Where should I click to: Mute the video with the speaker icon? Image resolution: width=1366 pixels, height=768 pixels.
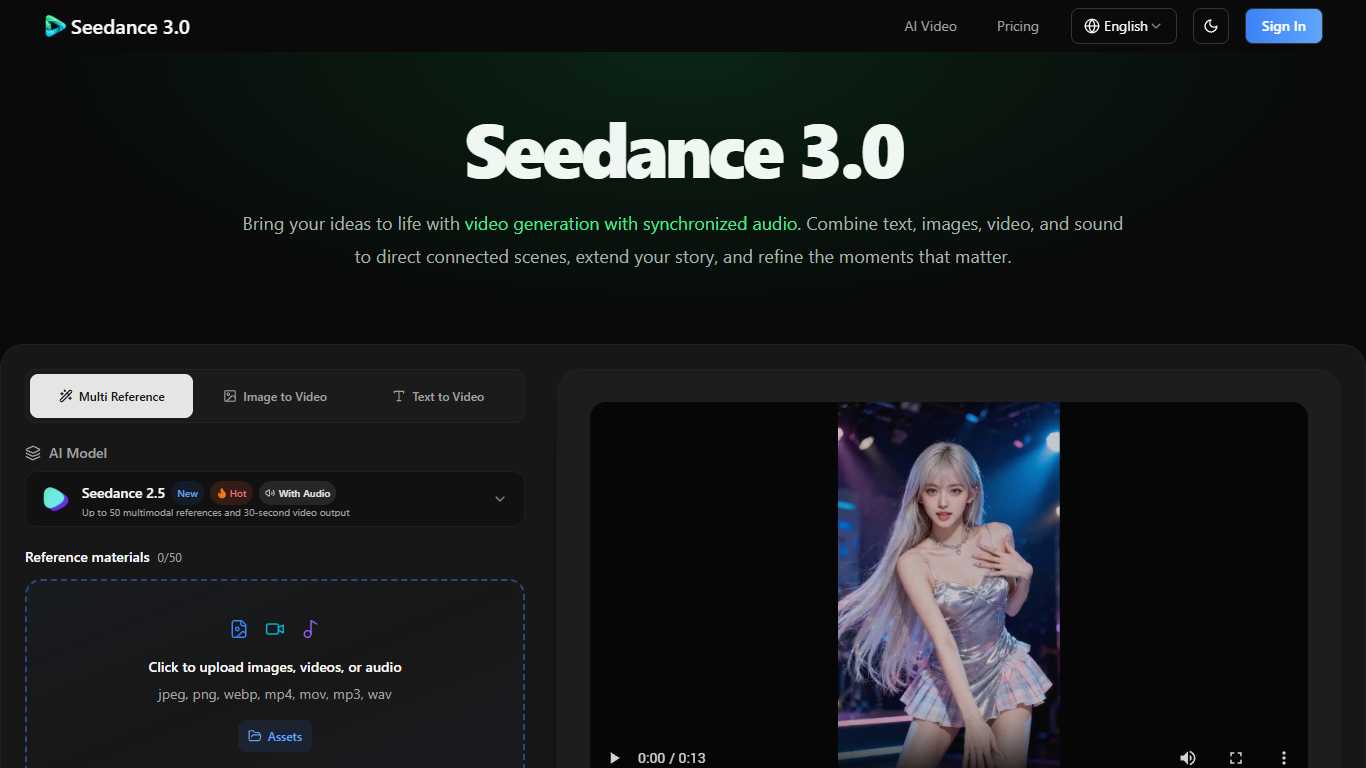point(1188,758)
